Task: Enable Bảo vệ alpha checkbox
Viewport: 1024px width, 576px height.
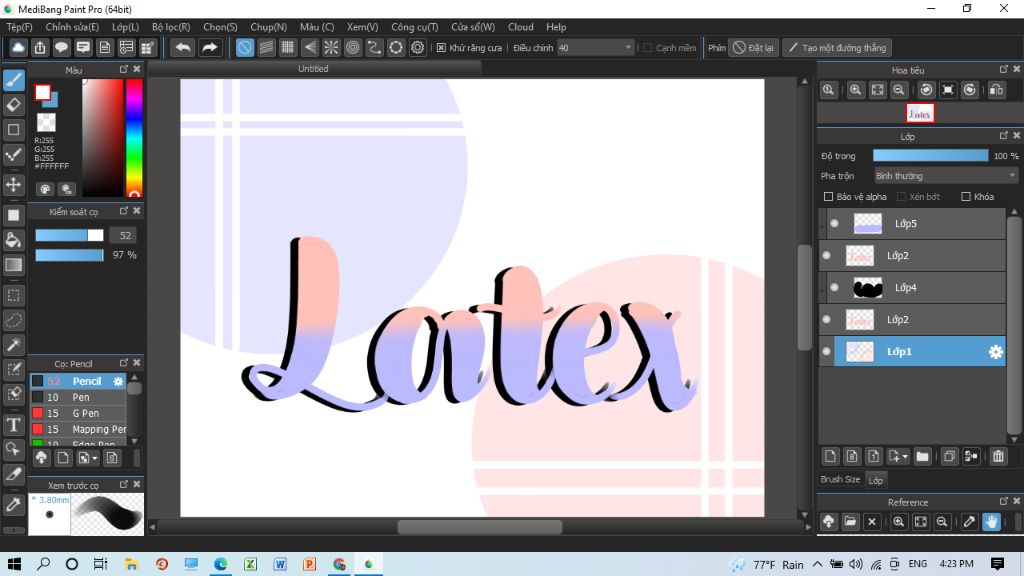Action: click(829, 197)
